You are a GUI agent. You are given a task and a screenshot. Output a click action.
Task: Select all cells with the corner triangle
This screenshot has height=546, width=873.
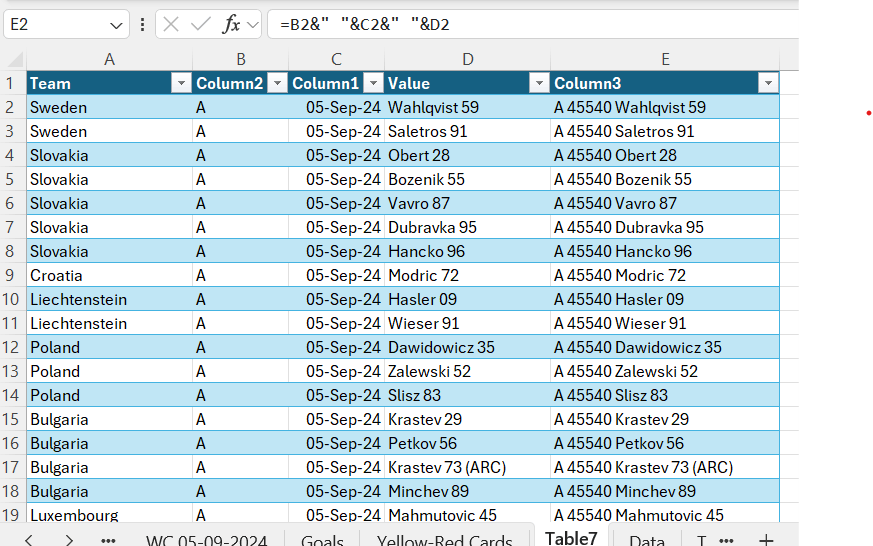click(15, 59)
